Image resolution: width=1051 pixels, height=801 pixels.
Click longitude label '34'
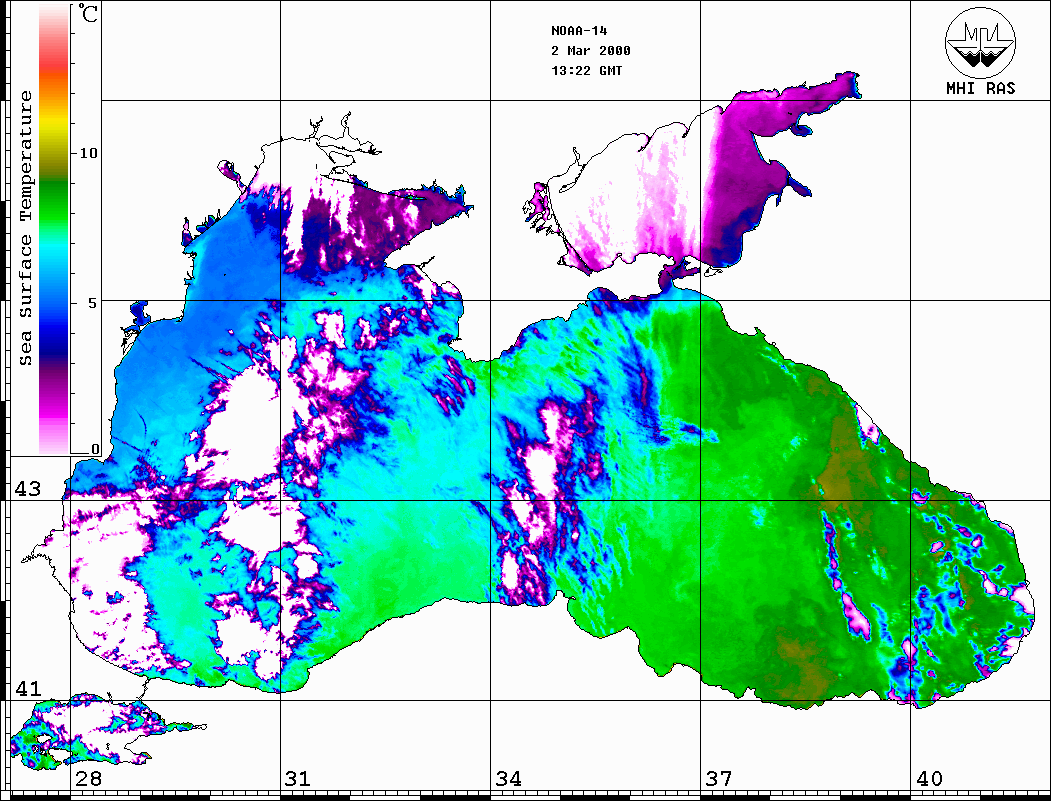click(508, 779)
